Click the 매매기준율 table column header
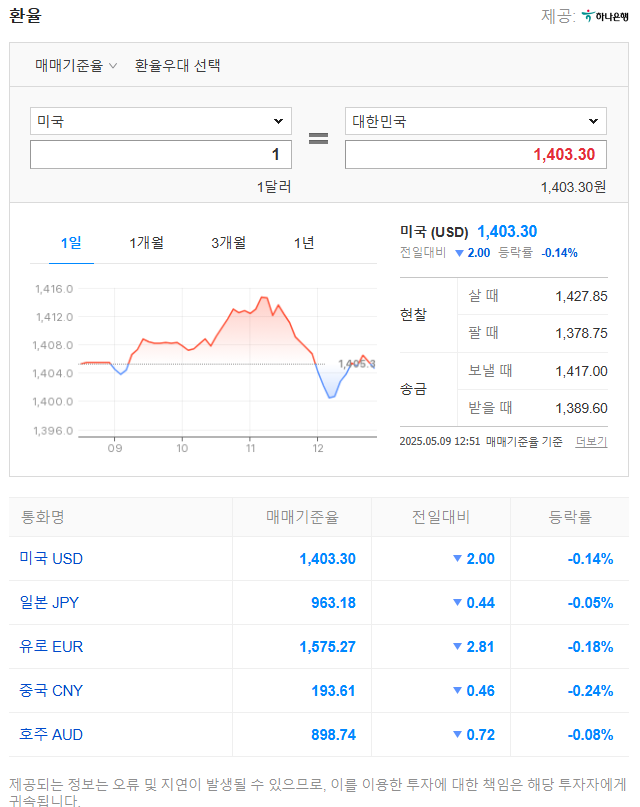This screenshot has height=807, width=640. pos(302,517)
